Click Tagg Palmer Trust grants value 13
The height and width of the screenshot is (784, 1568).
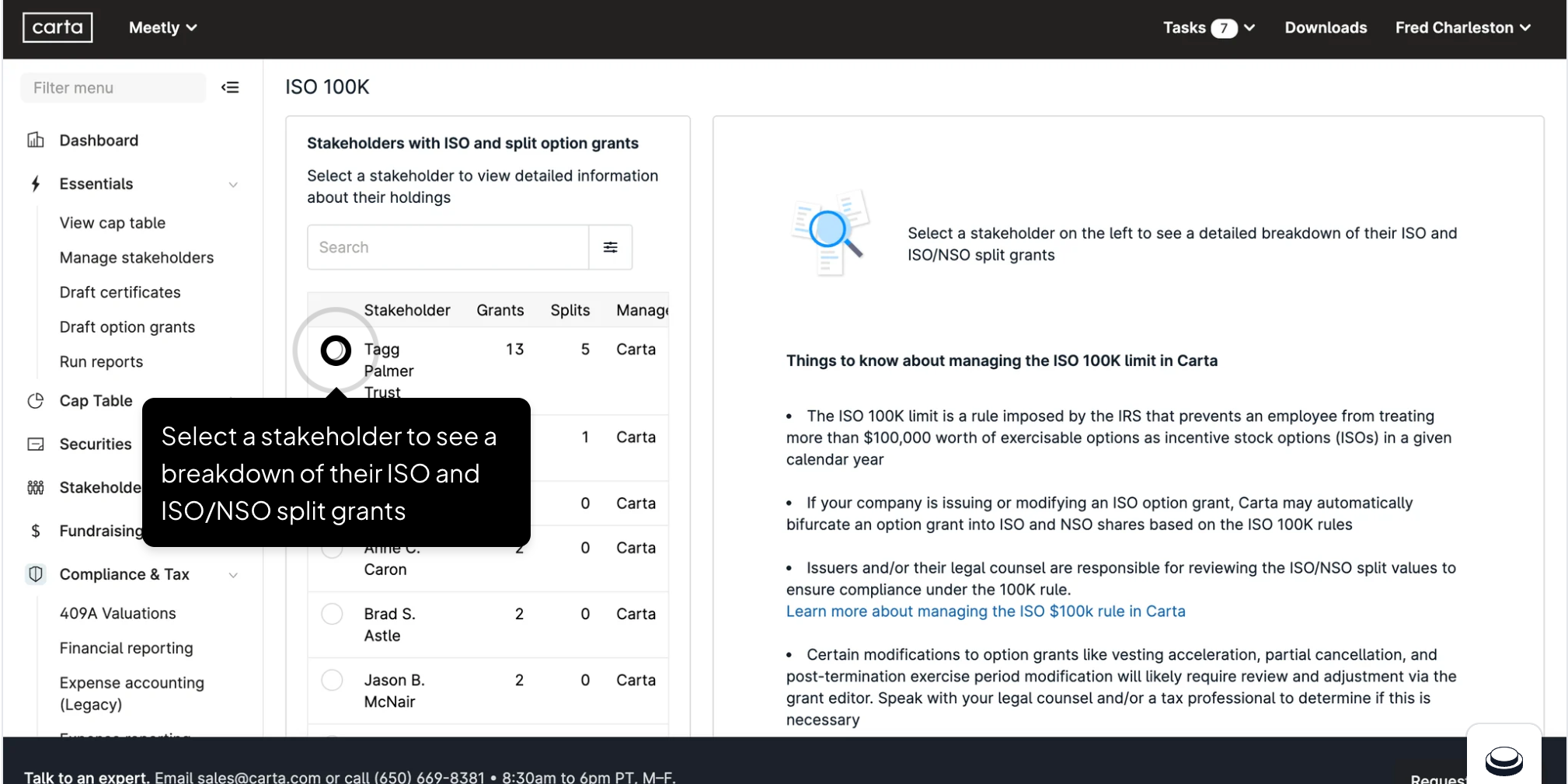tap(515, 350)
